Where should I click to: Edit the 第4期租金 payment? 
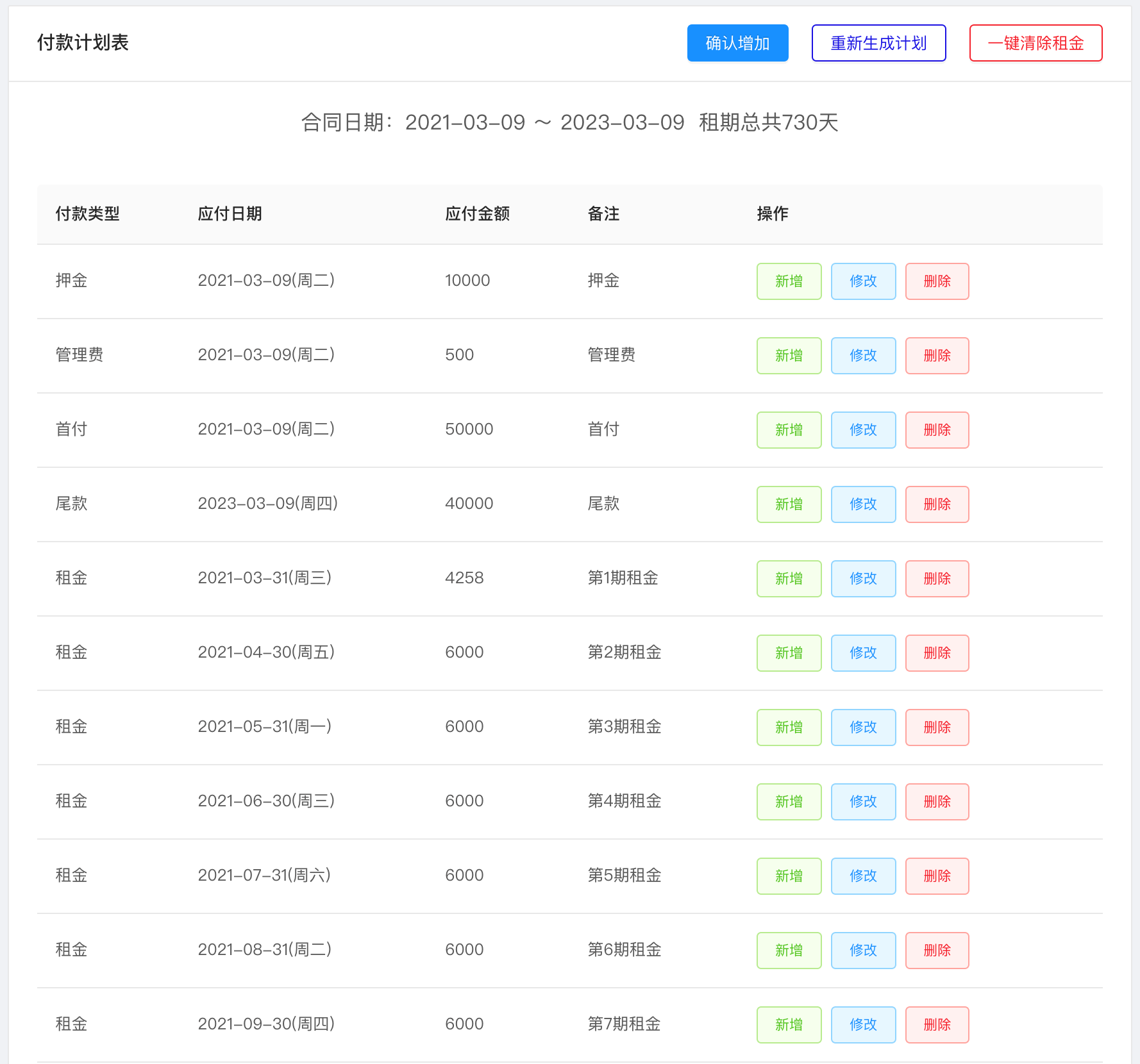click(x=863, y=802)
